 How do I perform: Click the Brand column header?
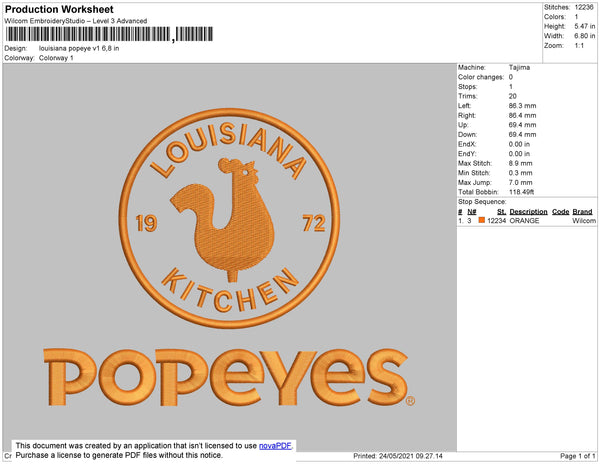click(x=582, y=212)
